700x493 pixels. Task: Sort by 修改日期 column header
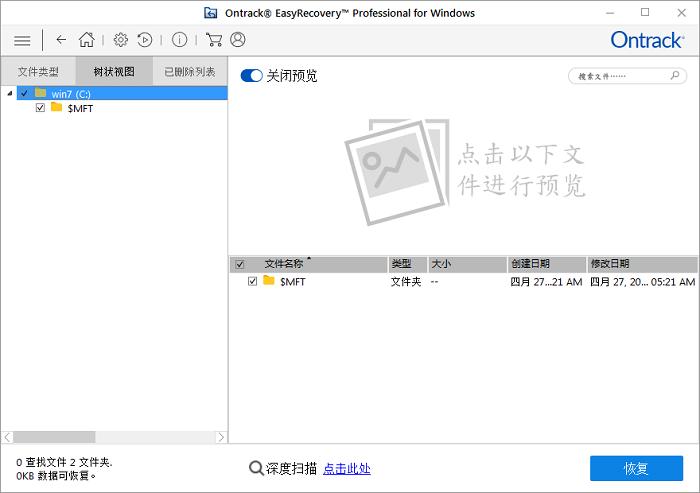(642, 264)
